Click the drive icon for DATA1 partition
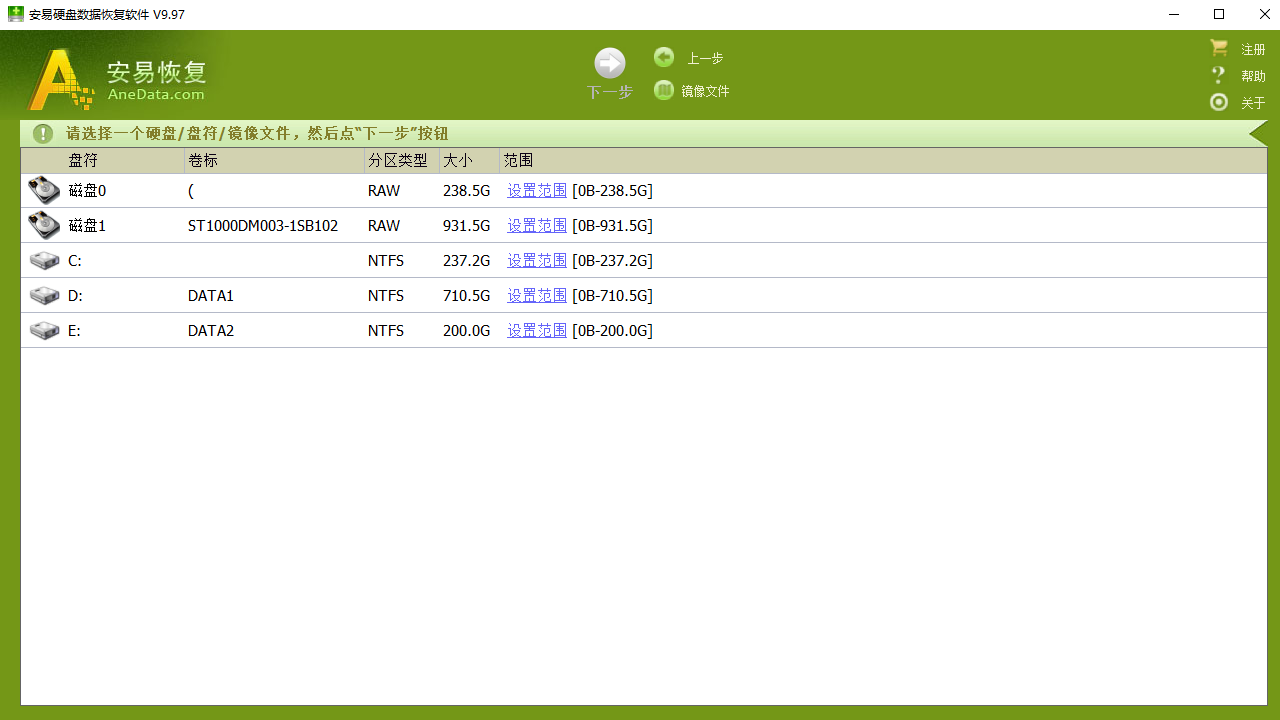The width and height of the screenshot is (1280, 720). click(x=44, y=295)
